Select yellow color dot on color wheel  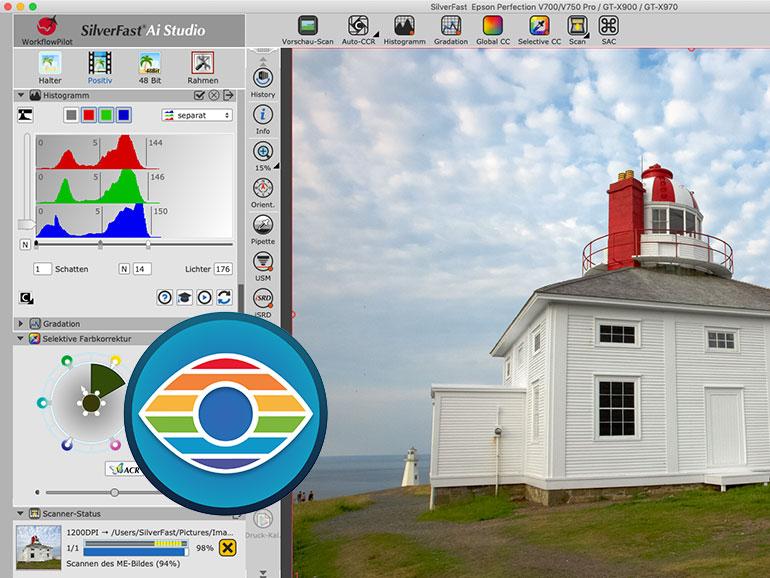[115, 361]
